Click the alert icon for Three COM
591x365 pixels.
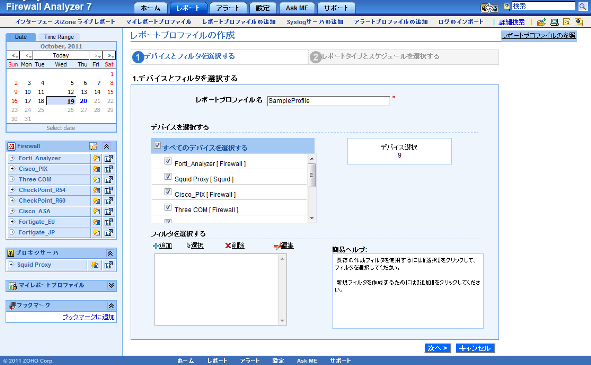click(x=96, y=179)
